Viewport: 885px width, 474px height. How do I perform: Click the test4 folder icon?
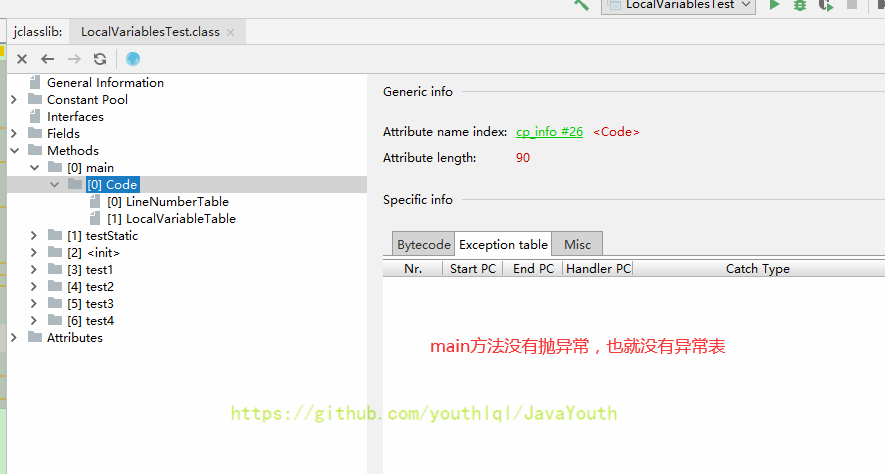click(55, 320)
